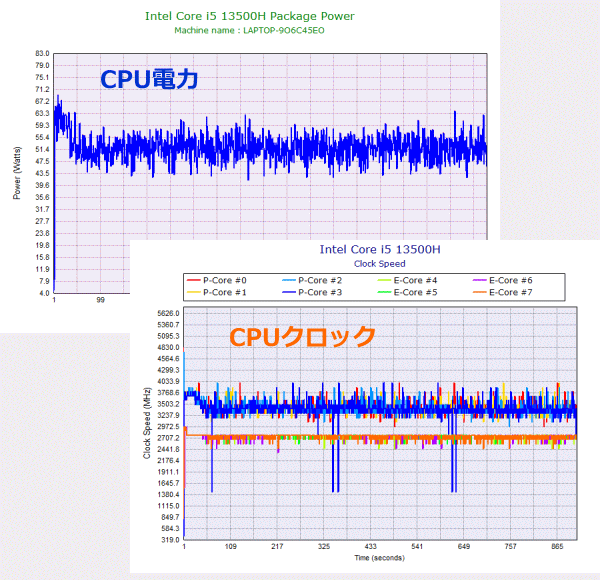Click the 319.0 value on clock axis
Screen dimensions: 600x580
tap(171, 540)
